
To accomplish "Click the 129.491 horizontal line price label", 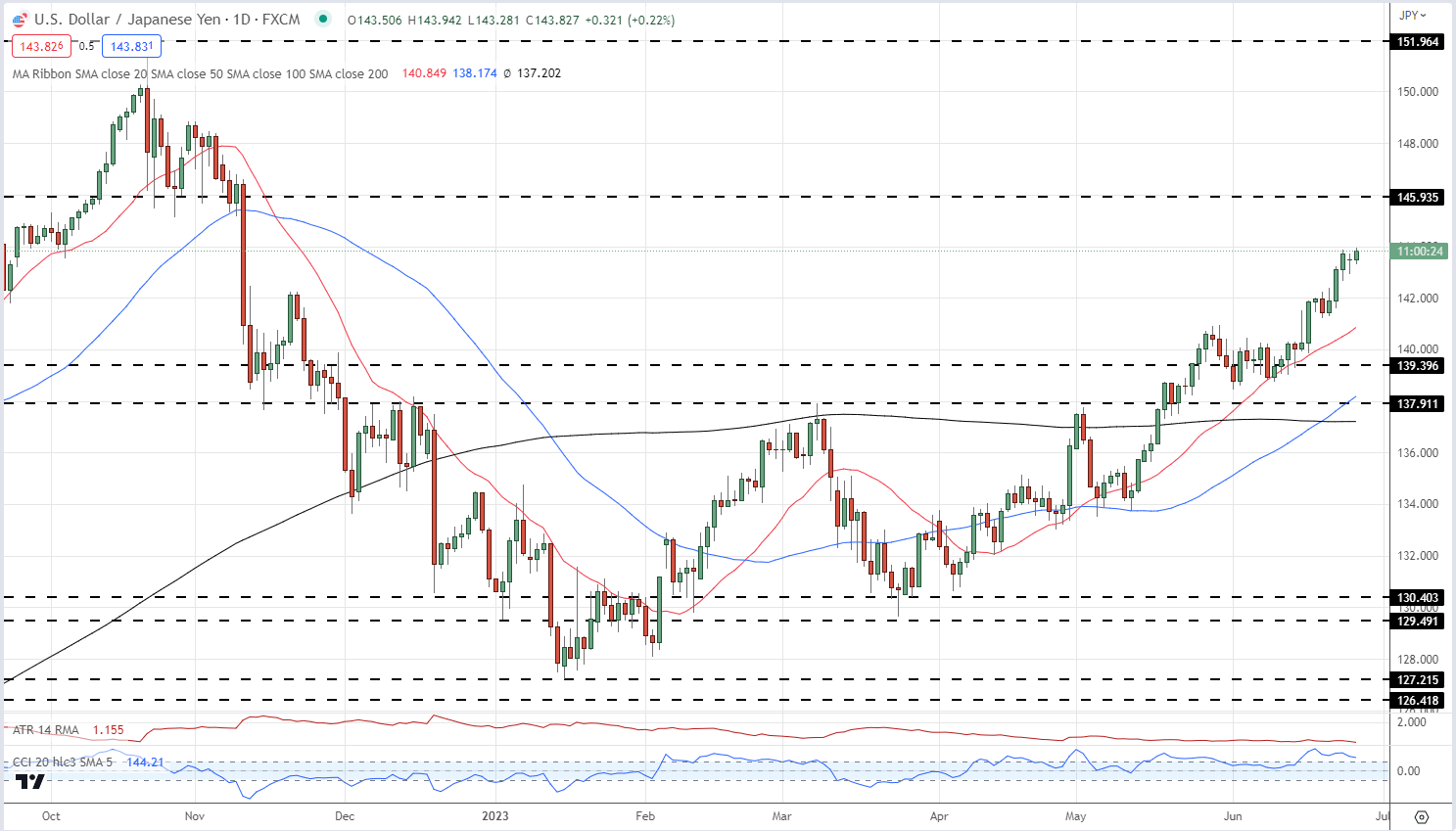I will [1417, 622].
